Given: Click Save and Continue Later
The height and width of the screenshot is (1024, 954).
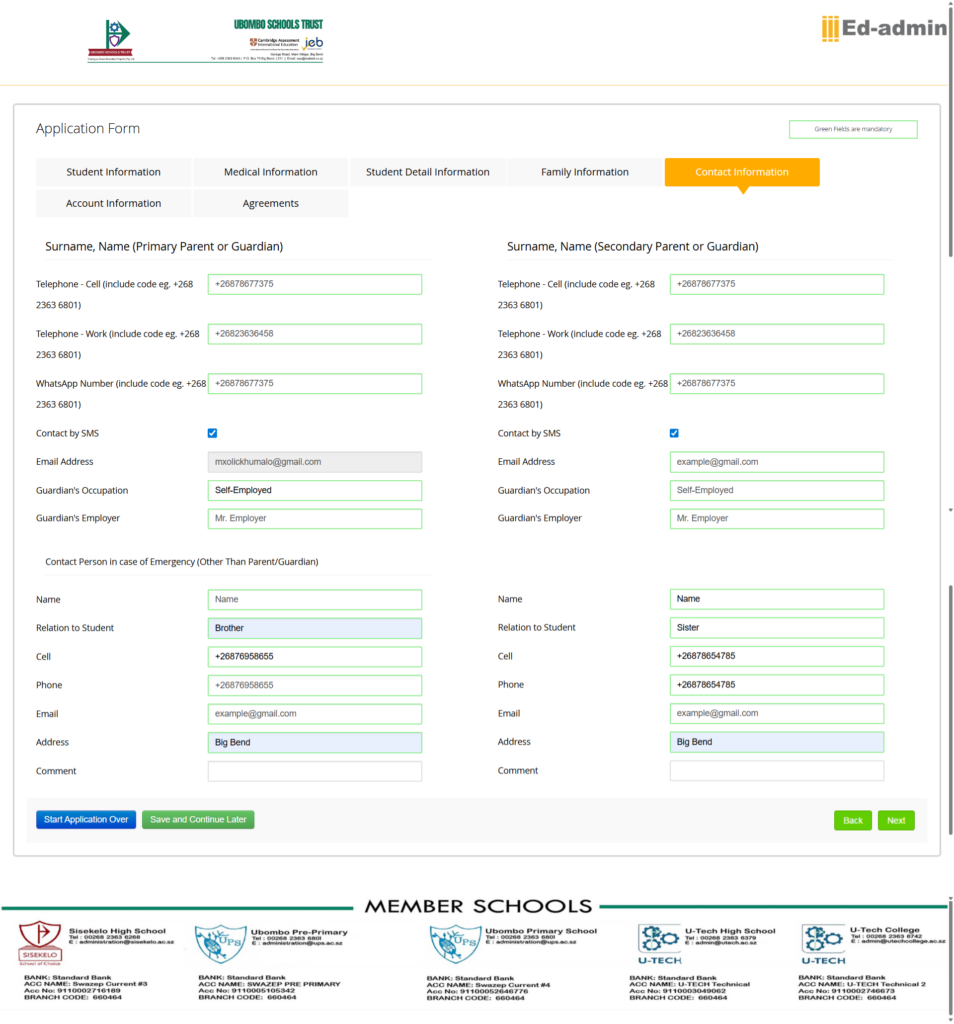Looking at the screenshot, I should tap(198, 820).
